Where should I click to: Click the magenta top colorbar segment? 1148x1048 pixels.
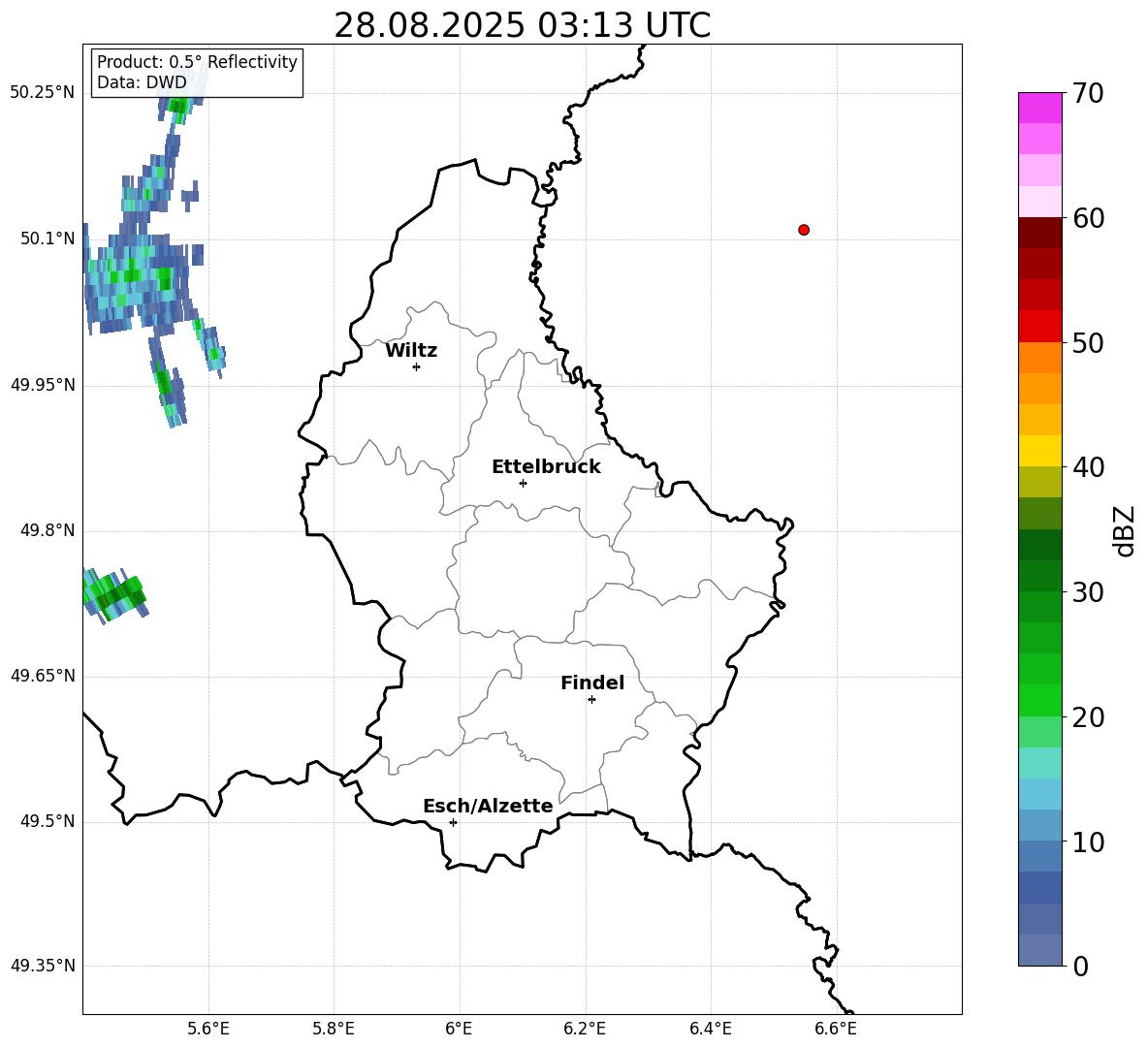1039,108
